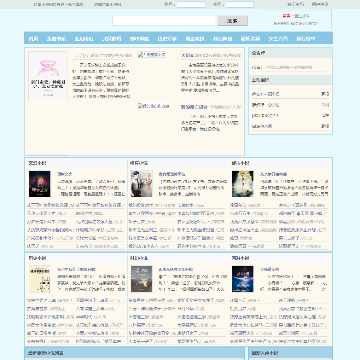Open the first item in the blue navigation bar

click(33, 39)
